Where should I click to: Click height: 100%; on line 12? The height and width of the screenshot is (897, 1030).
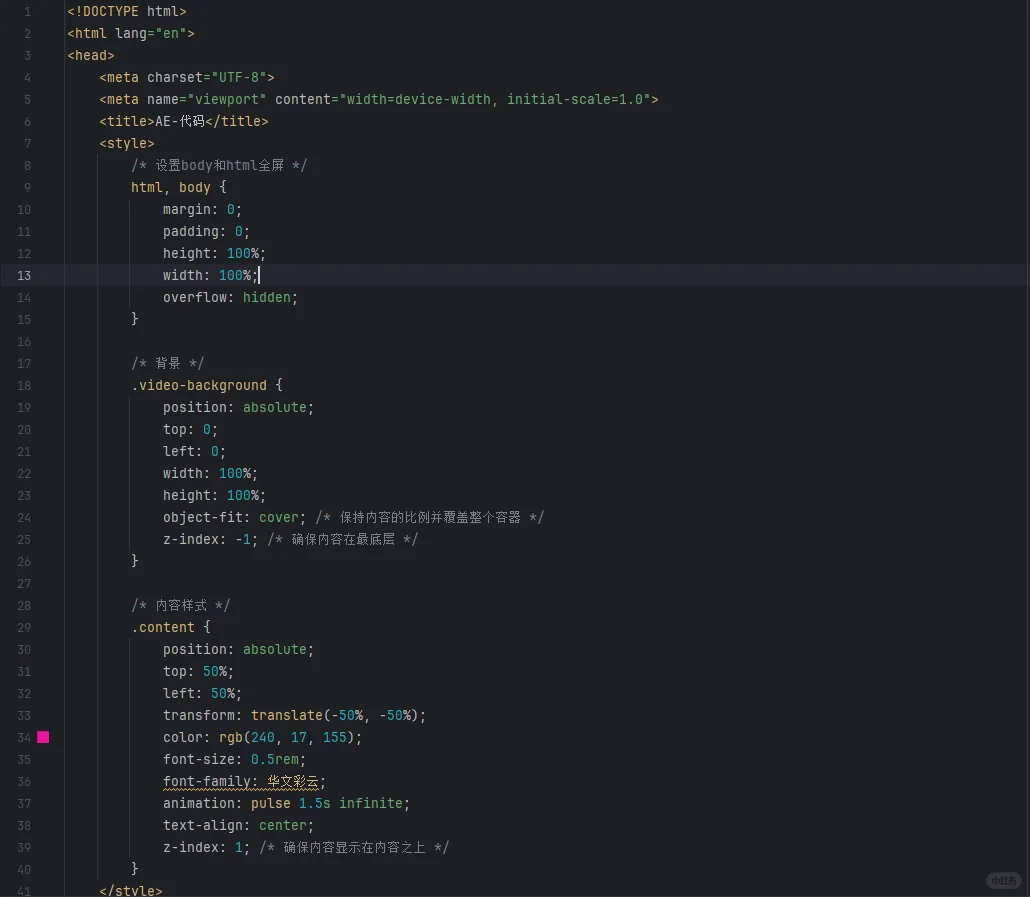coord(214,253)
